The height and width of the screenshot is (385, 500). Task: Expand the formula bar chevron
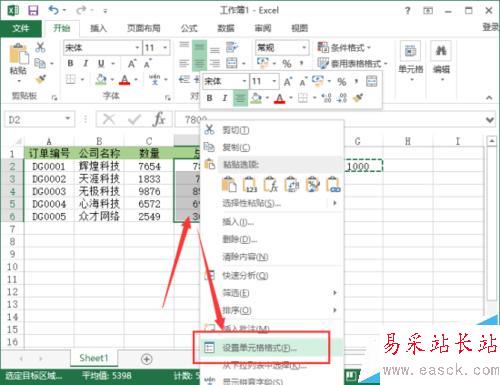pyautogui.click(x=490, y=119)
